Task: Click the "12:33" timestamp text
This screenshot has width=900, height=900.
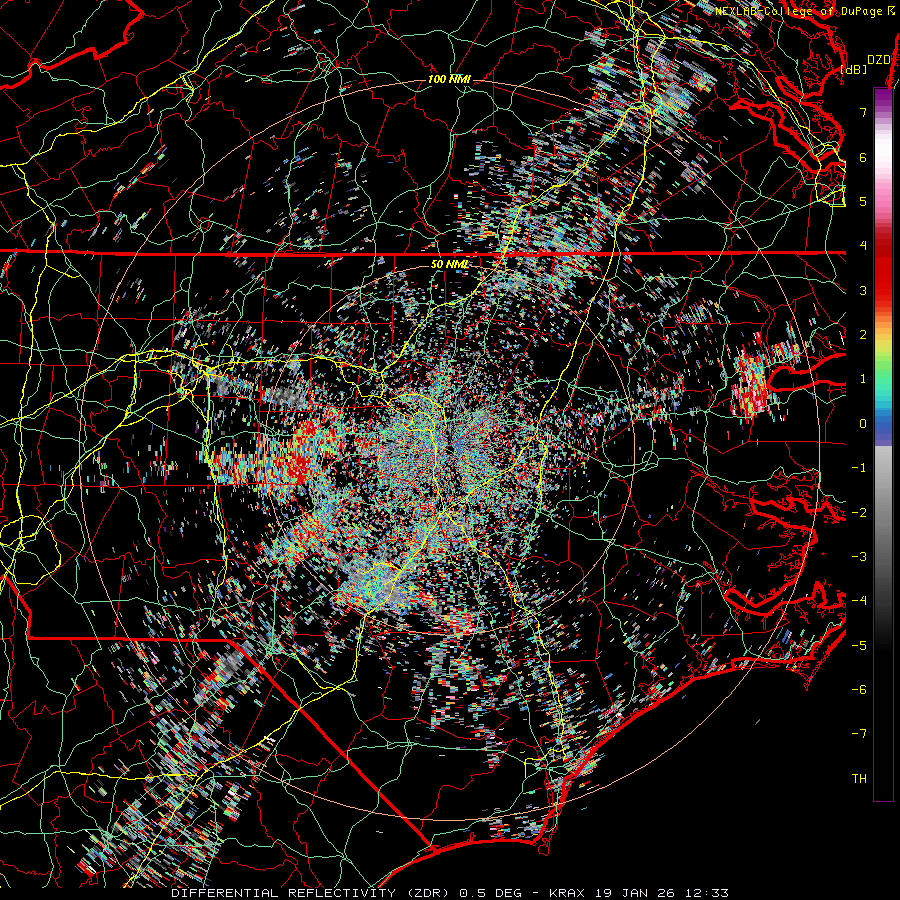Action: 707,893
